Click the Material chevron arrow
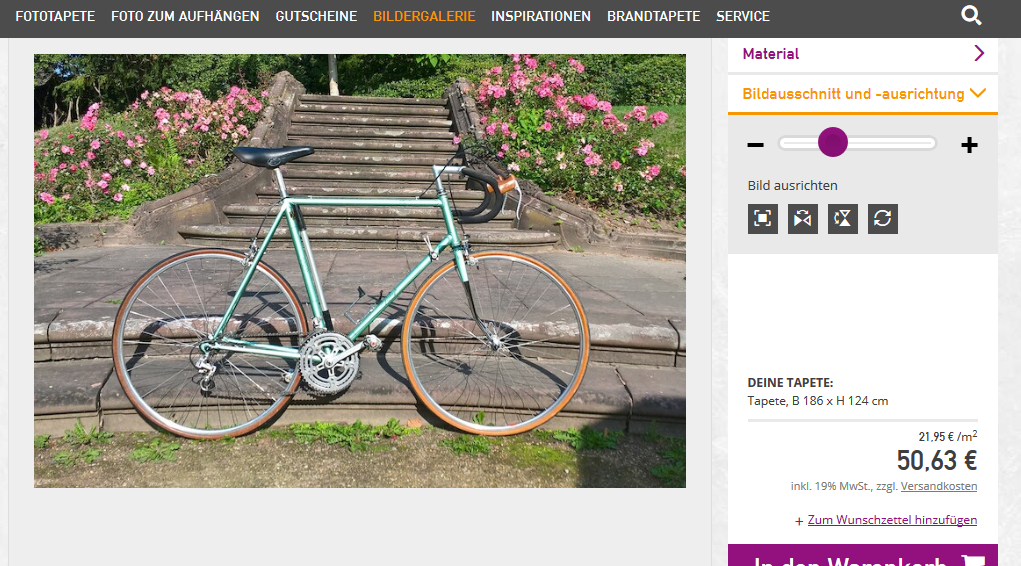Screen dimensions: 1021x566 pos(979,53)
